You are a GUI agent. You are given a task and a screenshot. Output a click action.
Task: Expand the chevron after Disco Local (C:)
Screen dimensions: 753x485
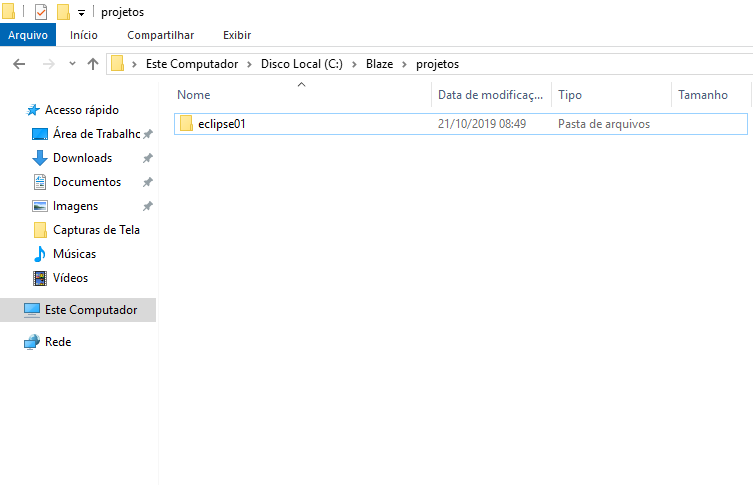pos(354,64)
